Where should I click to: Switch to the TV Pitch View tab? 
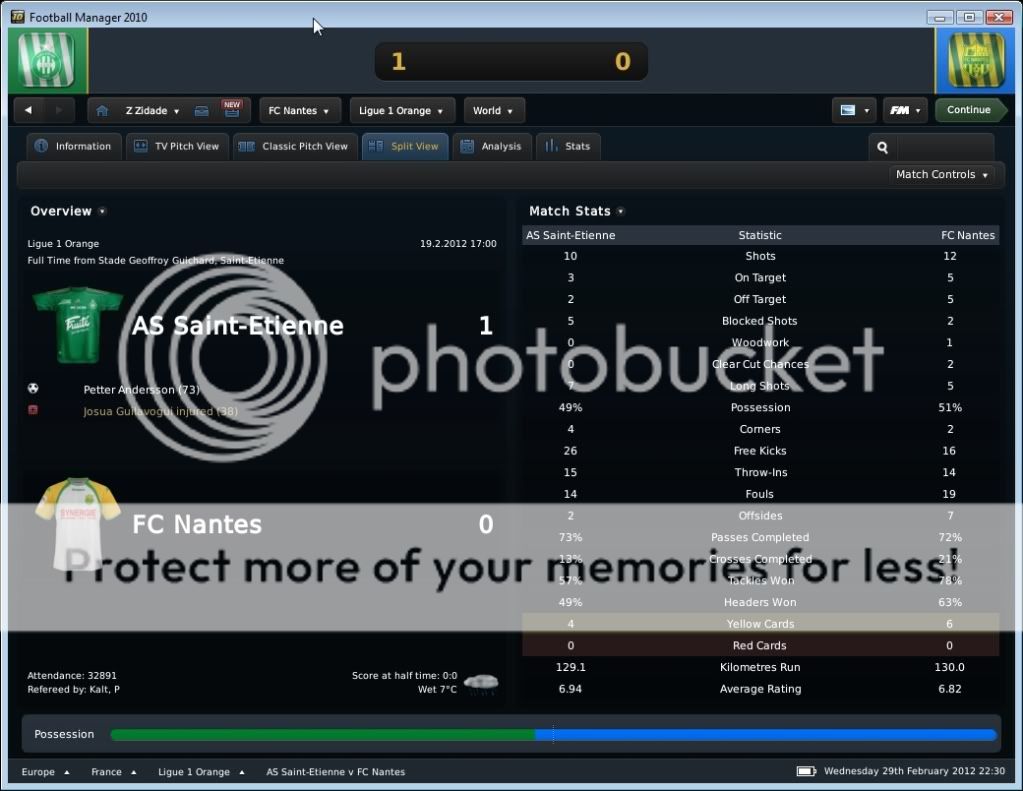point(176,146)
